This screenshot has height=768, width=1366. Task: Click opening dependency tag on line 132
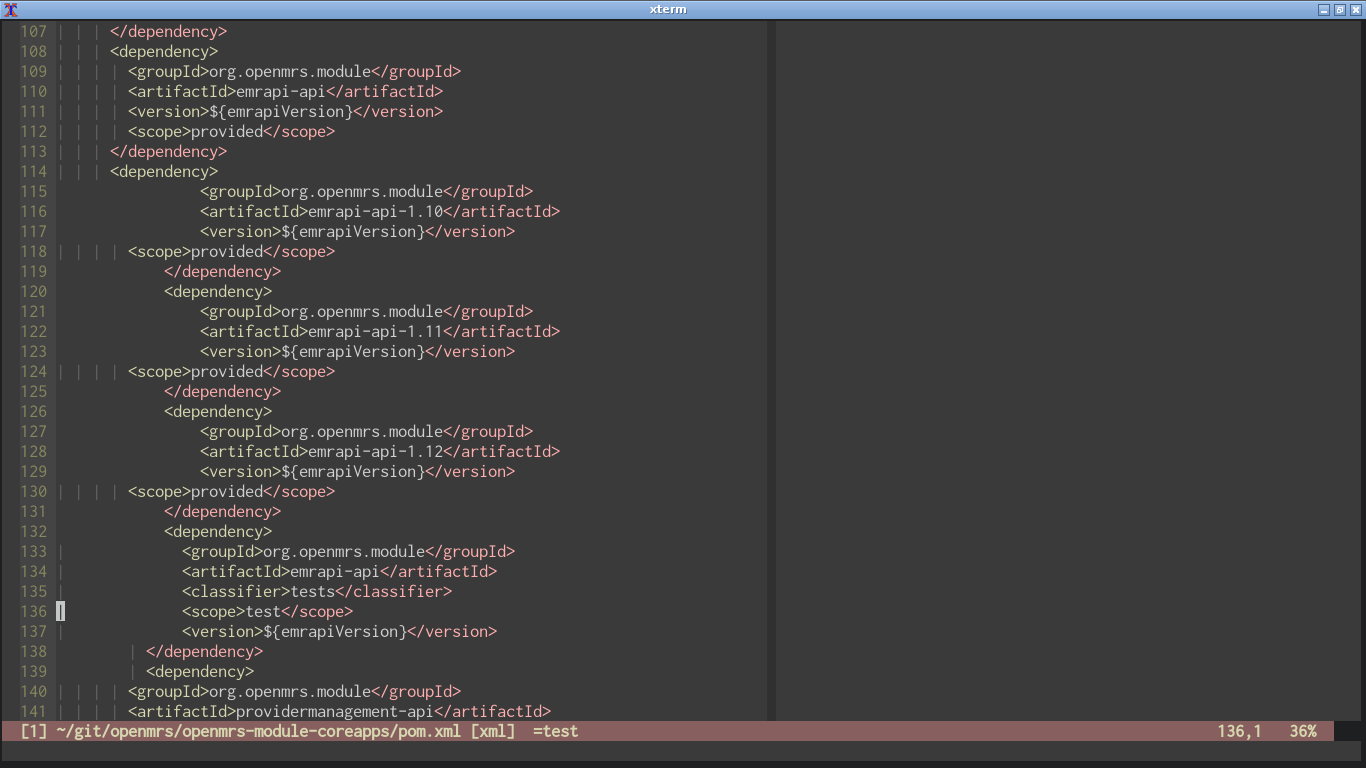pyautogui.click(x=218, y=531)
